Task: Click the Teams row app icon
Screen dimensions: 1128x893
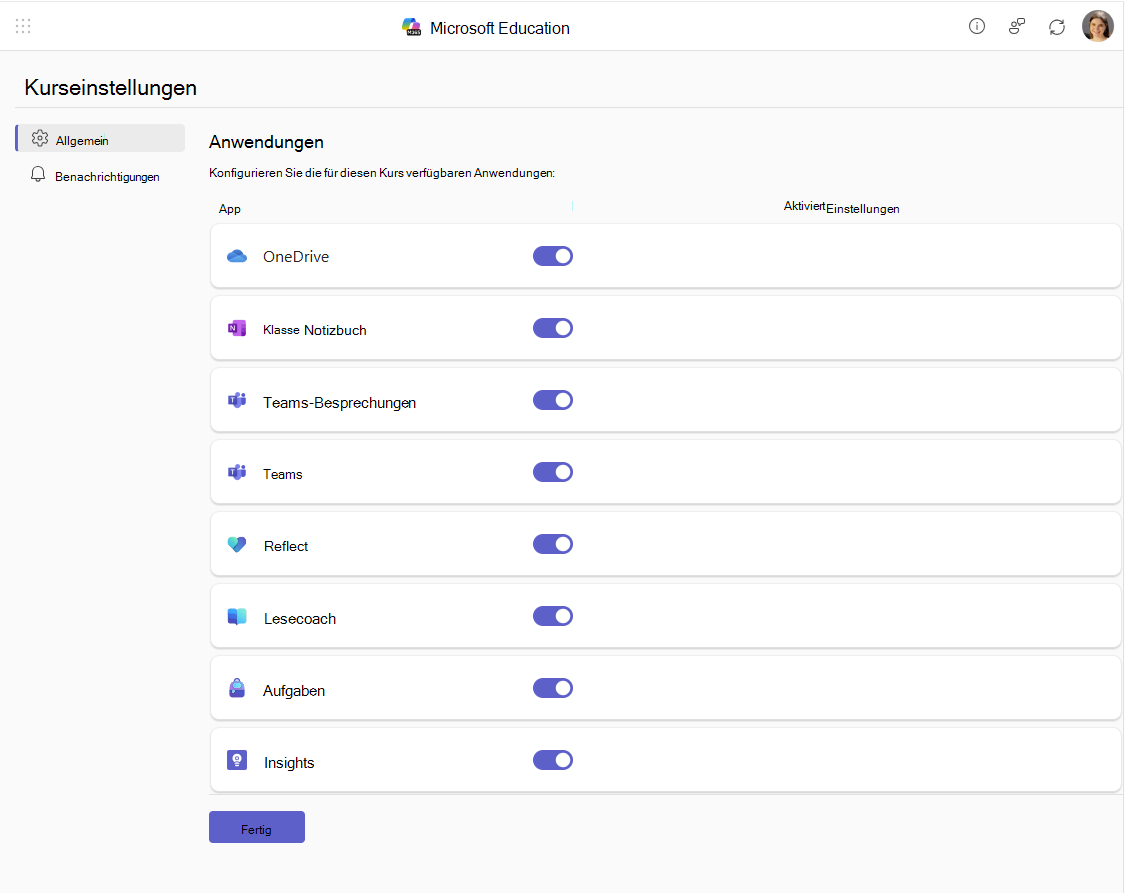Action: 237,472
